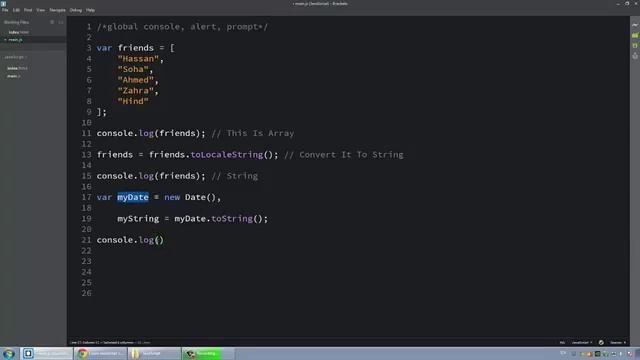
Task: Click the linting status icon in status bar
Action: pos(601,342)
